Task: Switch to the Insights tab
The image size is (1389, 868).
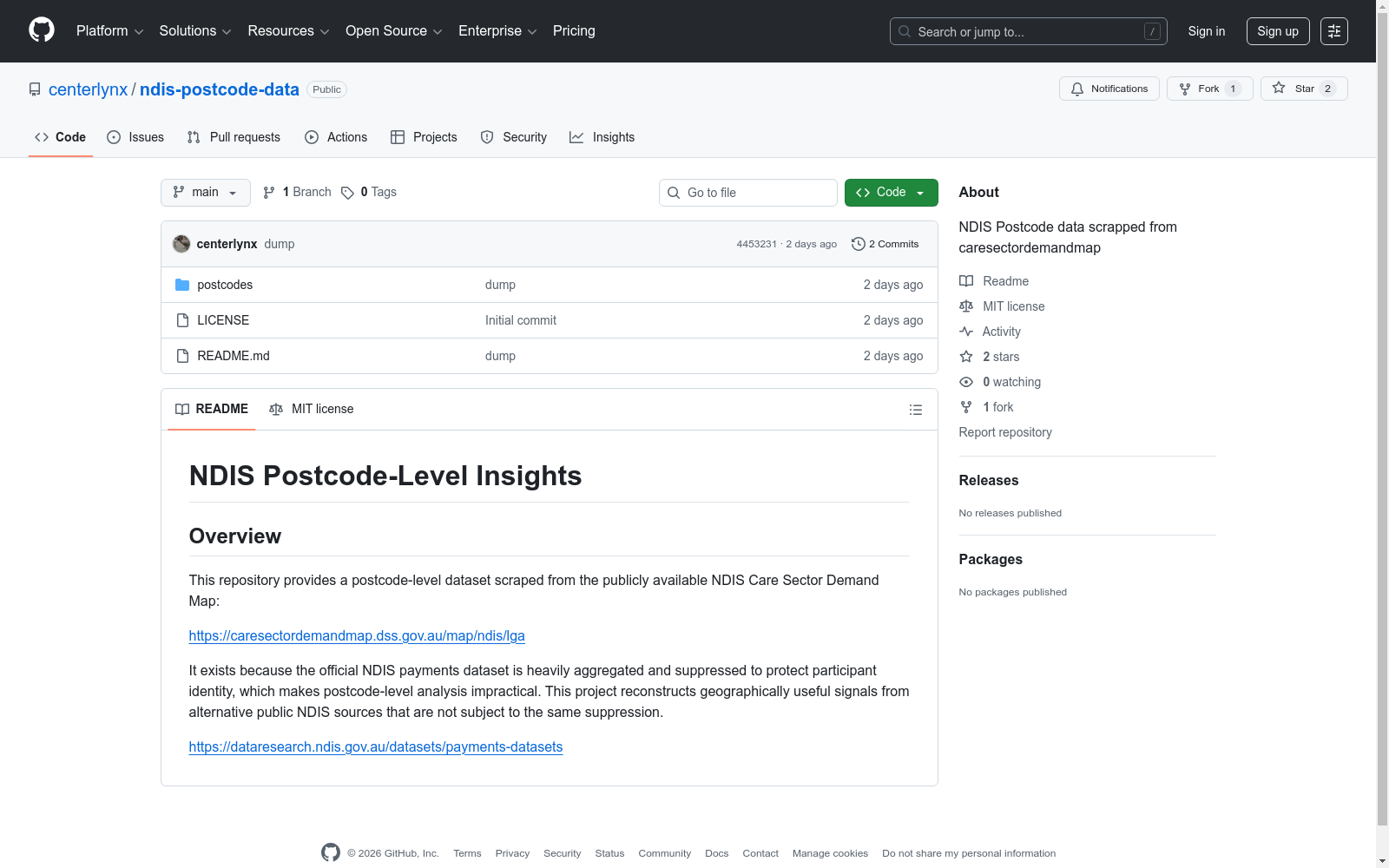Action: click(x=602, y=137)
